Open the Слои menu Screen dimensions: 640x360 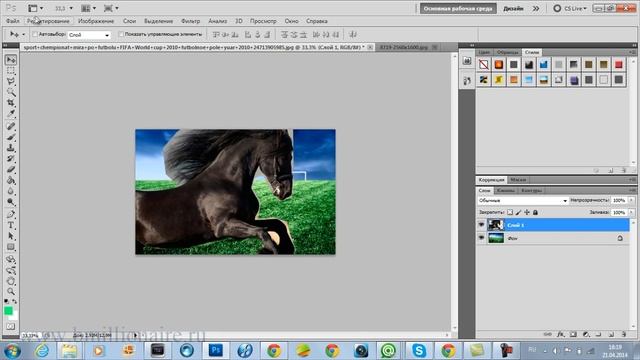pos(129,21)
